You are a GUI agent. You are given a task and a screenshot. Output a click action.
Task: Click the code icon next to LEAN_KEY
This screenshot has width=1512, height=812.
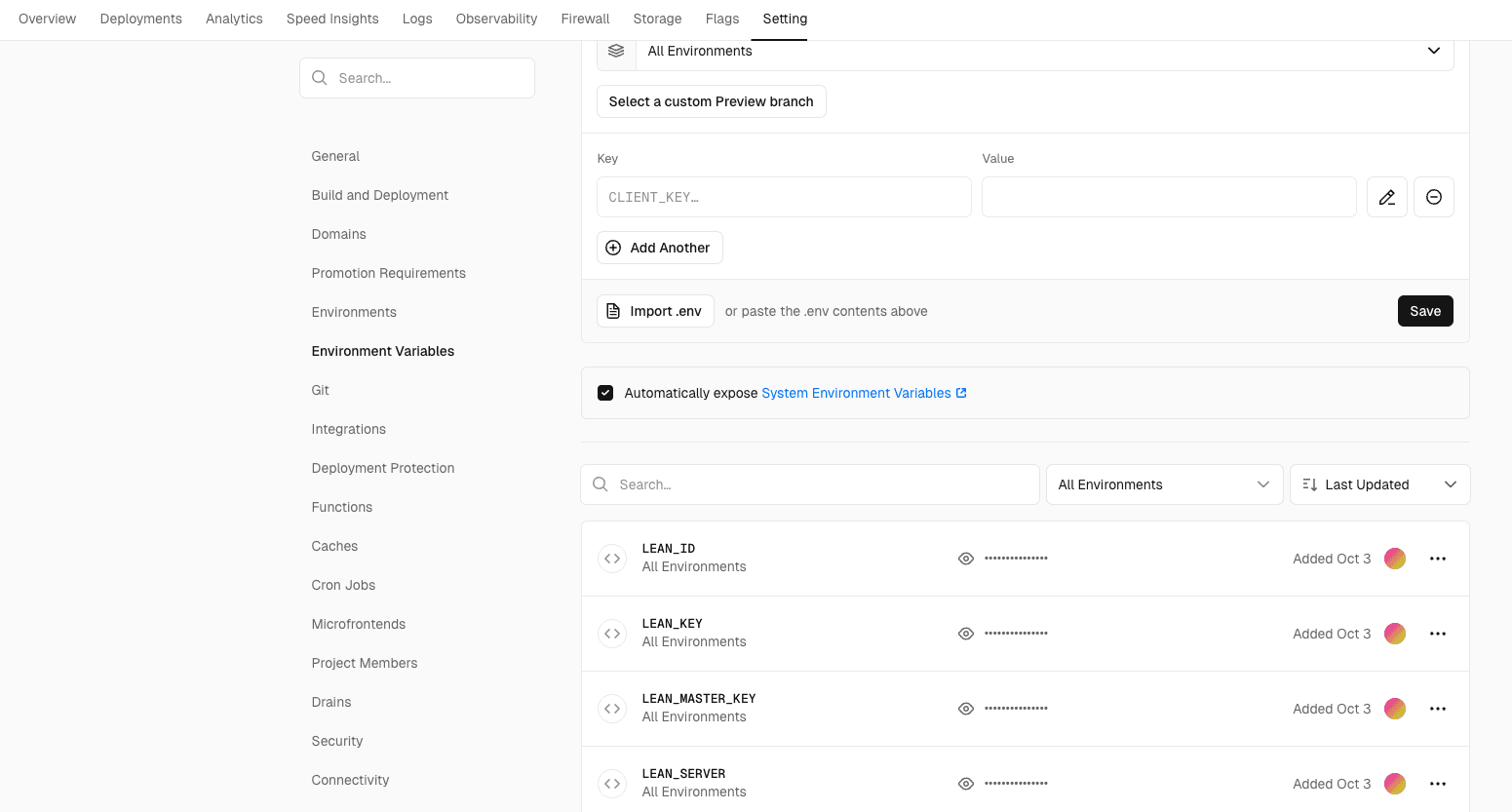pos(612,634)
